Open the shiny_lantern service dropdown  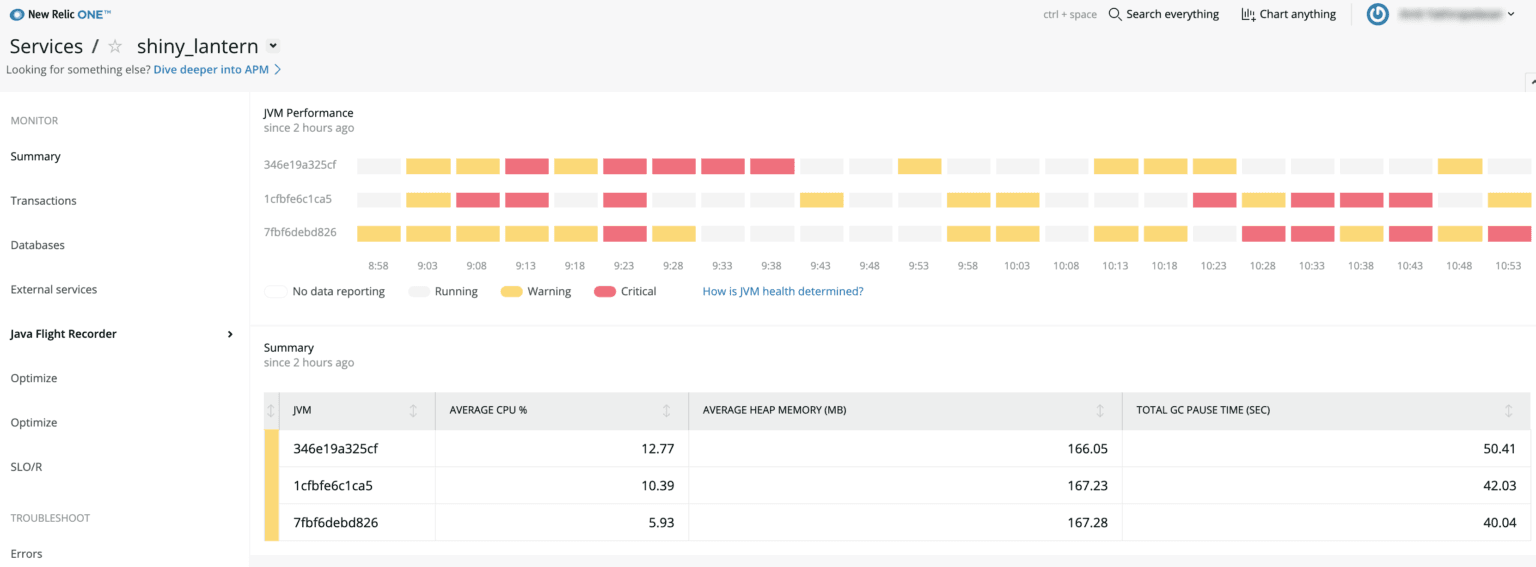tap(273, 46)
